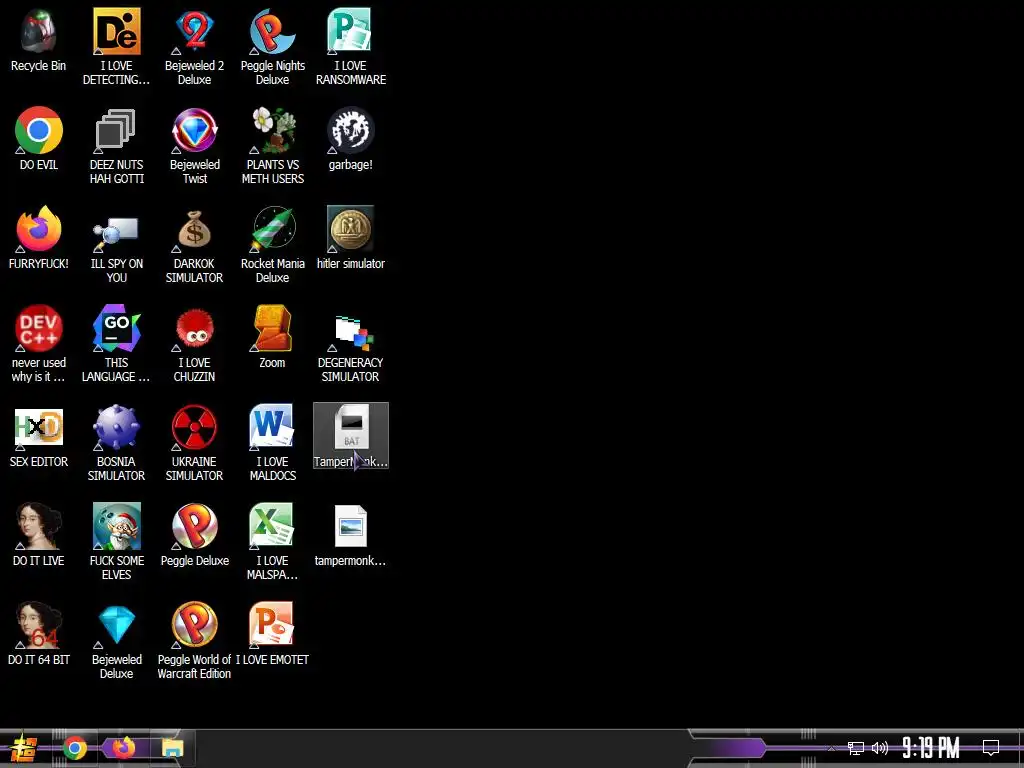Select the highlighted Tampermonk BAT file

pyautogui.click(x=351, y=435)
